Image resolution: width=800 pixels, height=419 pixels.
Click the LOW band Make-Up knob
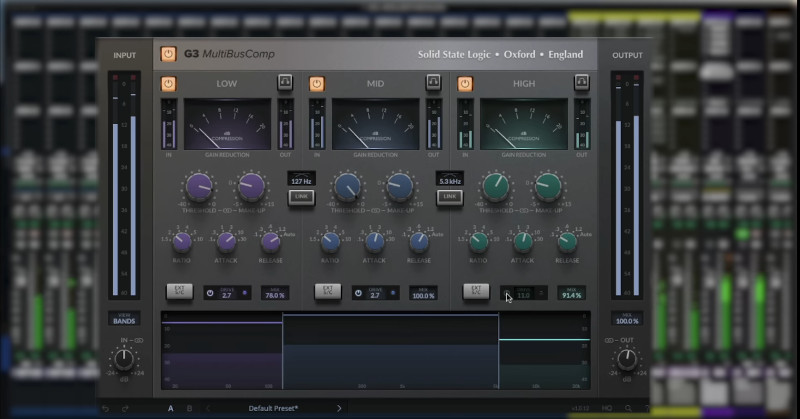[x=251, y=186]
